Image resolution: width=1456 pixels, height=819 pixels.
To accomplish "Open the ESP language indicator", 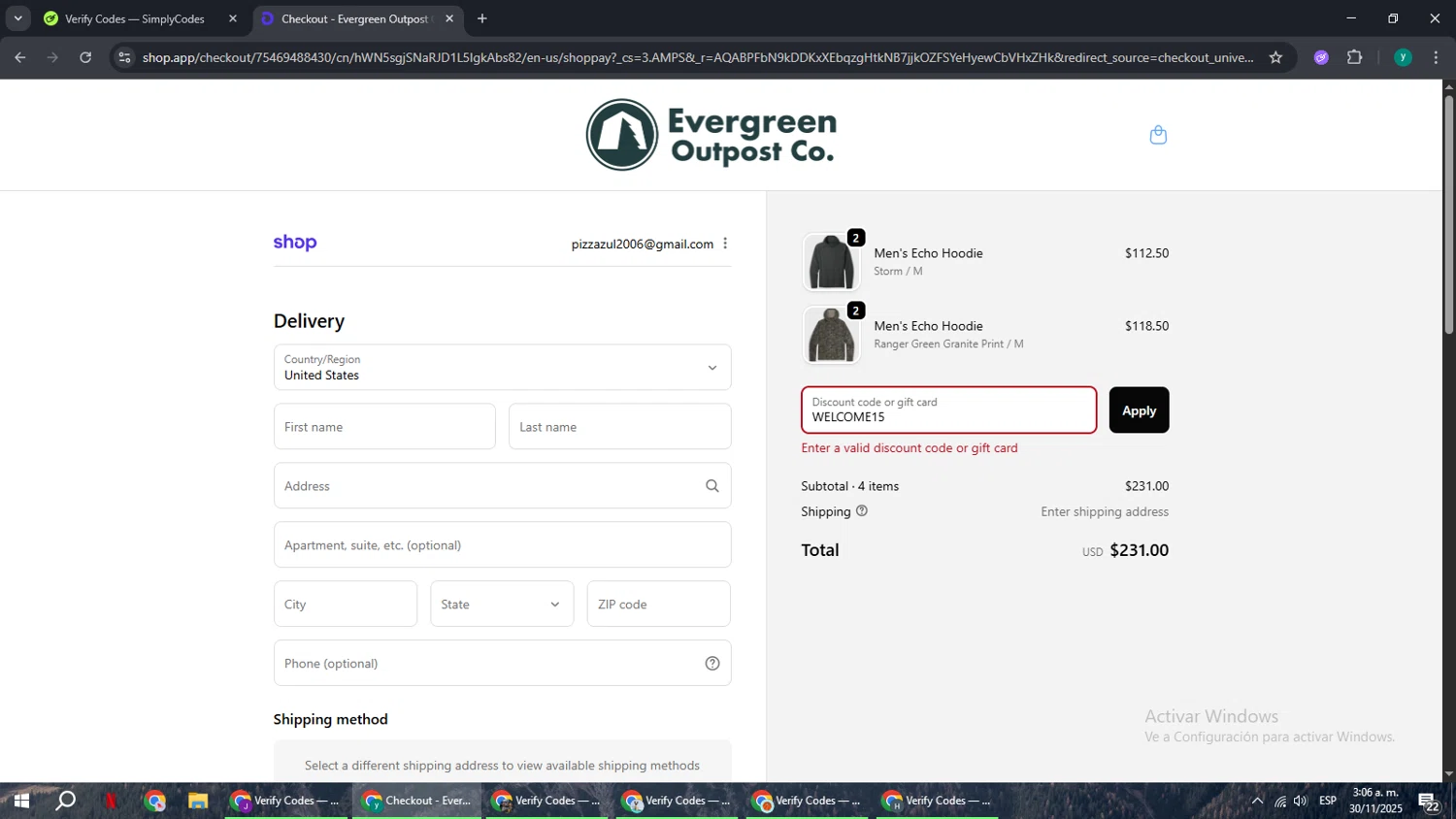I will click(x=1327, y=801).
